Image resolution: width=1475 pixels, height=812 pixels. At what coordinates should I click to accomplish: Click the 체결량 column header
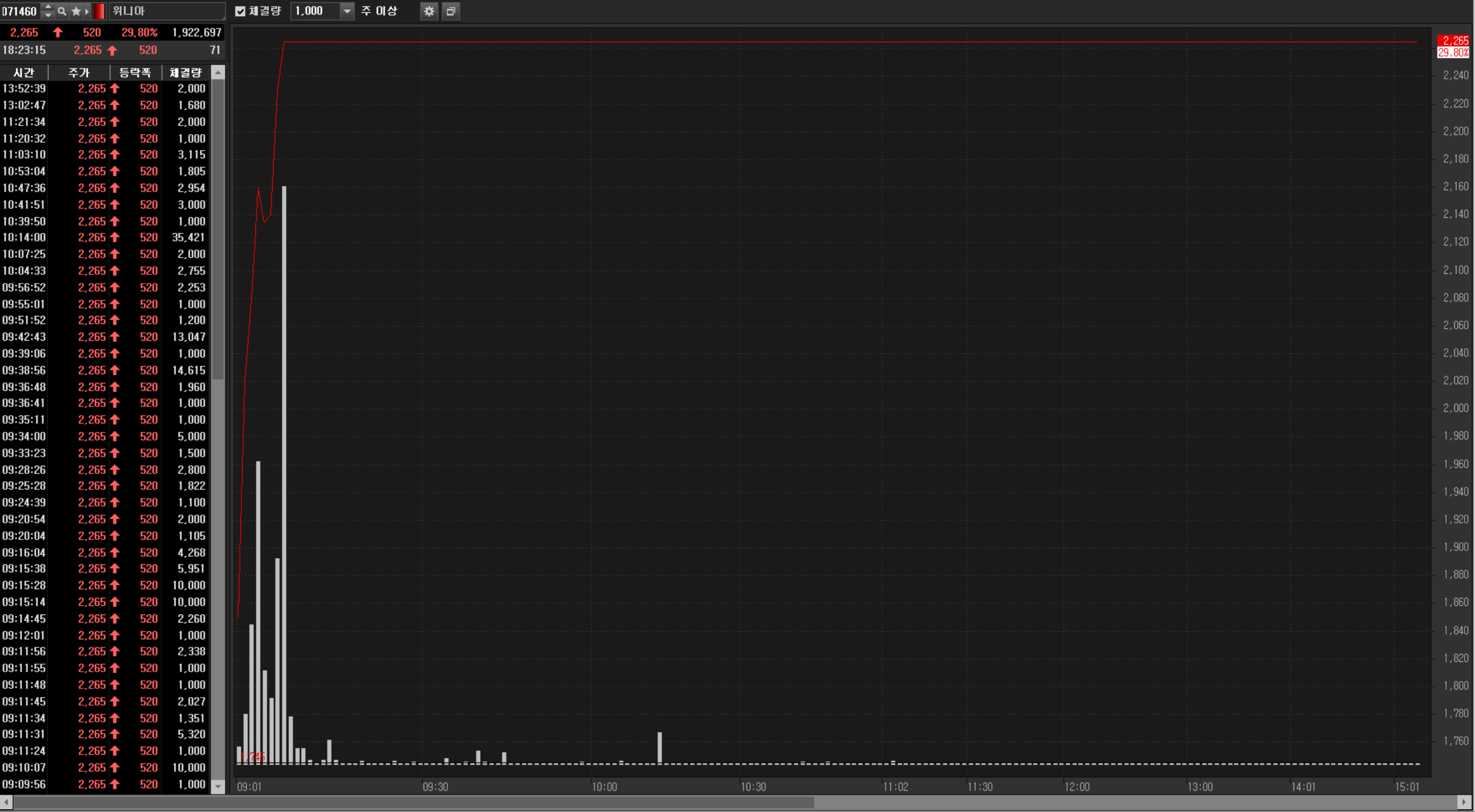pyautogui.click(x=185, y=72)
